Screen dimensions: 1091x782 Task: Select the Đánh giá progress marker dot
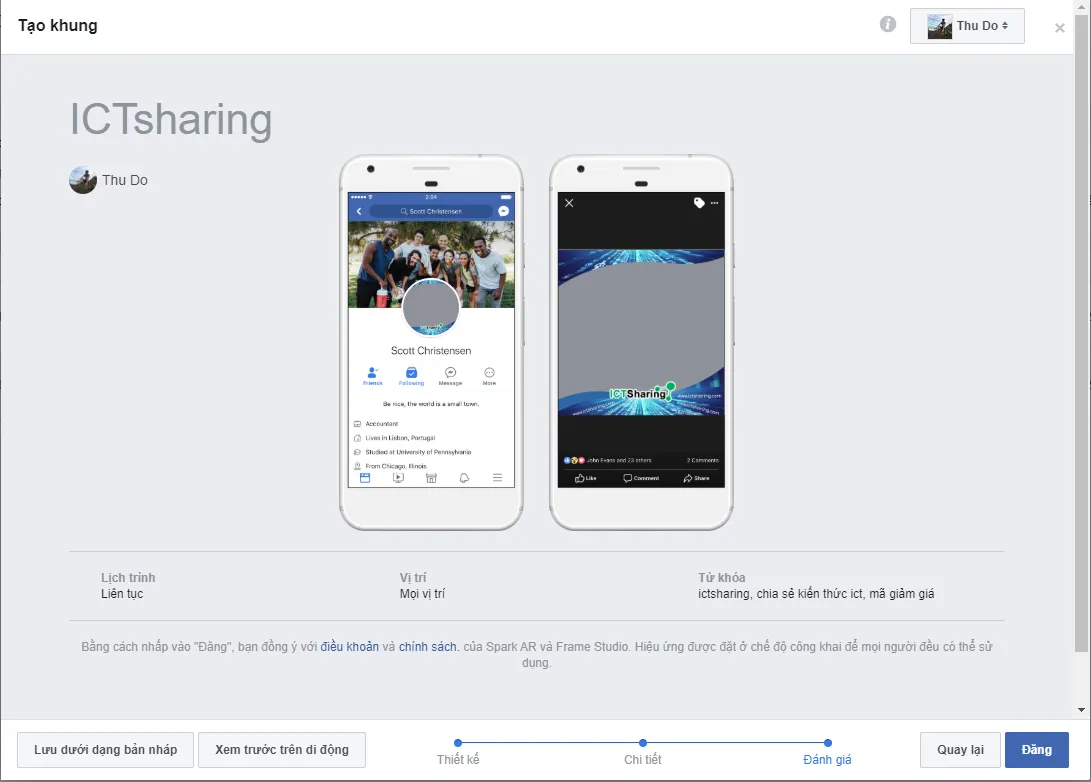tap(827, 743)
